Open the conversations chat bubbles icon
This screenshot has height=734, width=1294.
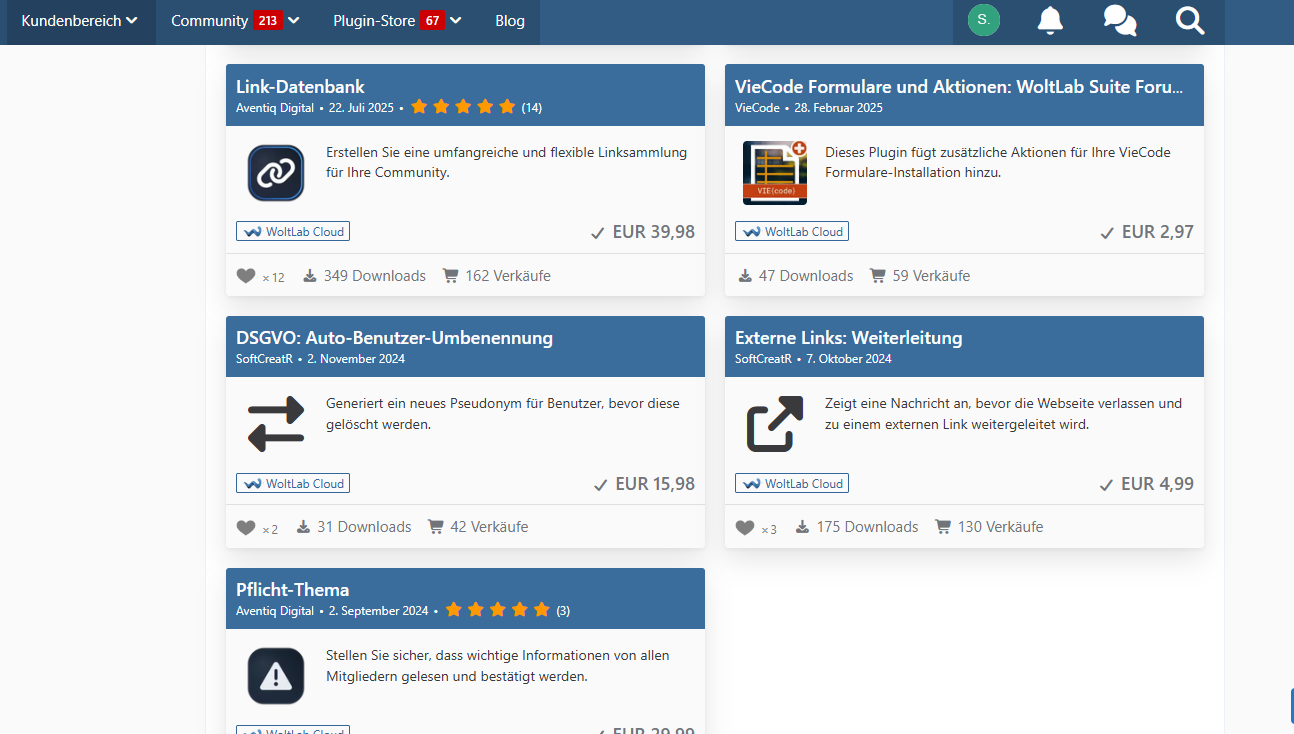tap(1119, 20)
